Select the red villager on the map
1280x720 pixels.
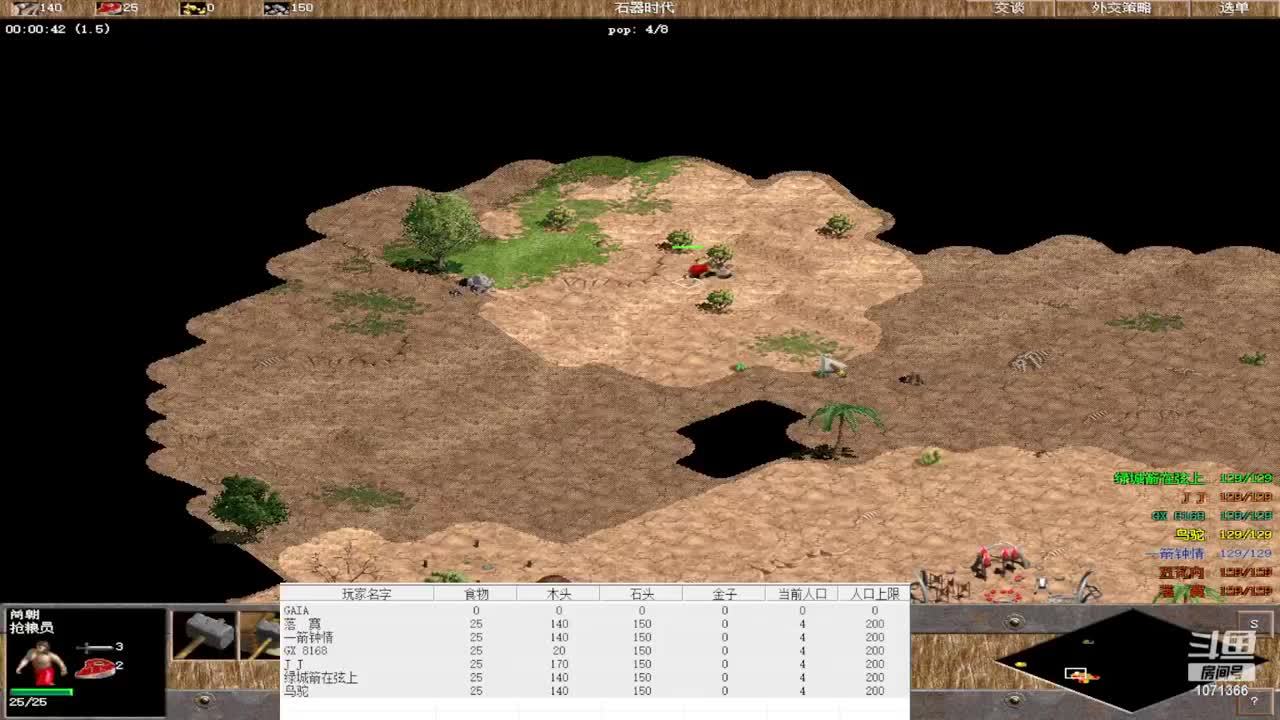pyautogui.click(x=699, y=269)
